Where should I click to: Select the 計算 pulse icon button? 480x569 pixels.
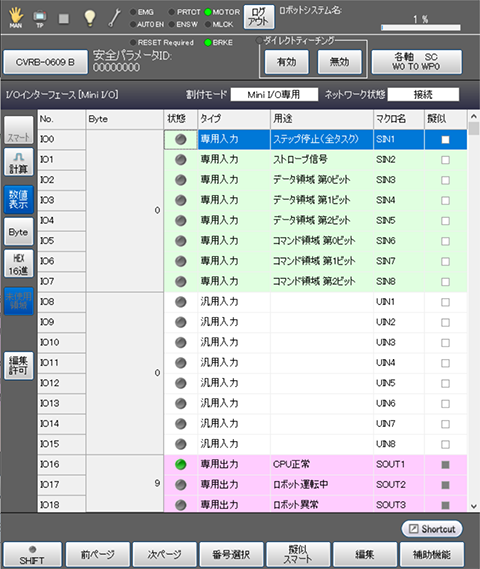click(19, 162)
